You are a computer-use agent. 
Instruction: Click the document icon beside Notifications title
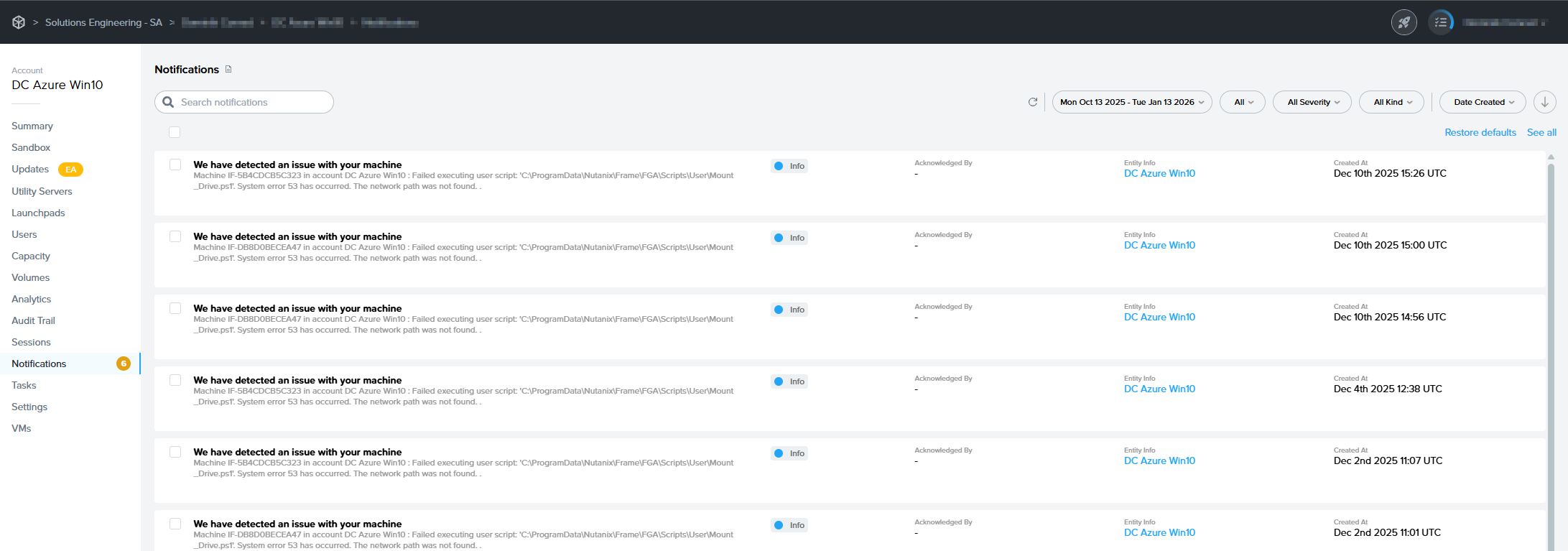click(x=228, y=70)
